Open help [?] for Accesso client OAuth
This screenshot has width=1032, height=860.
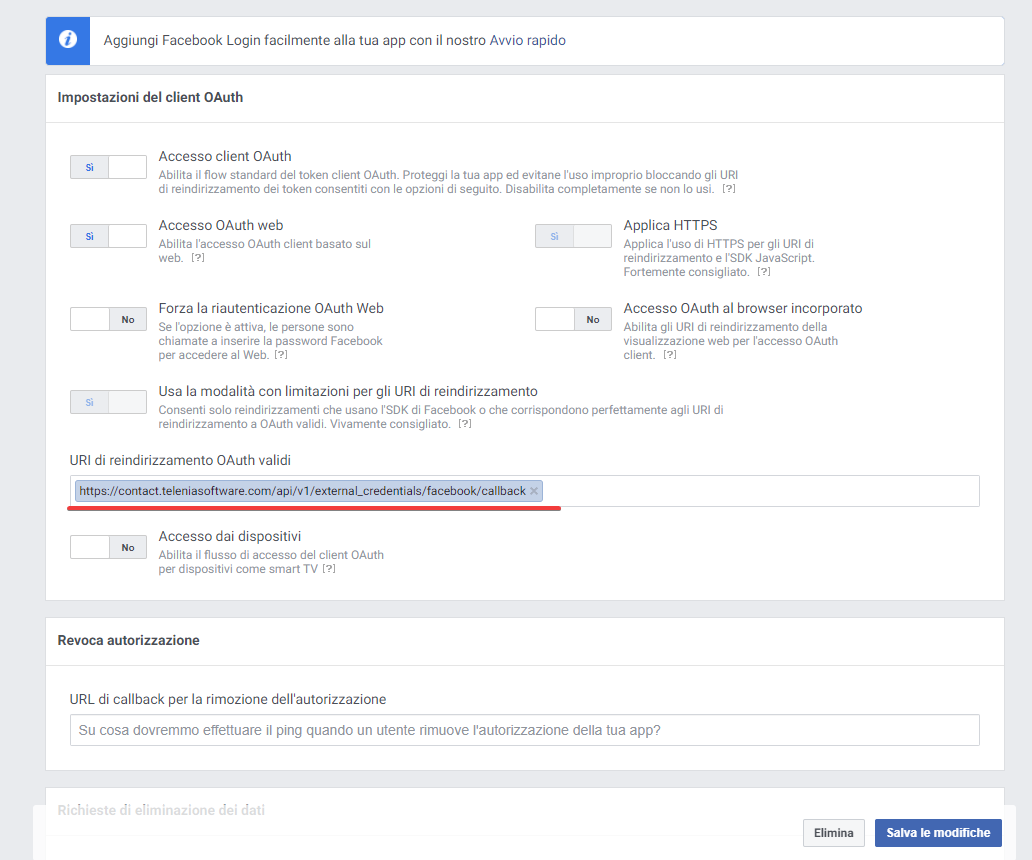coord(729,189)
